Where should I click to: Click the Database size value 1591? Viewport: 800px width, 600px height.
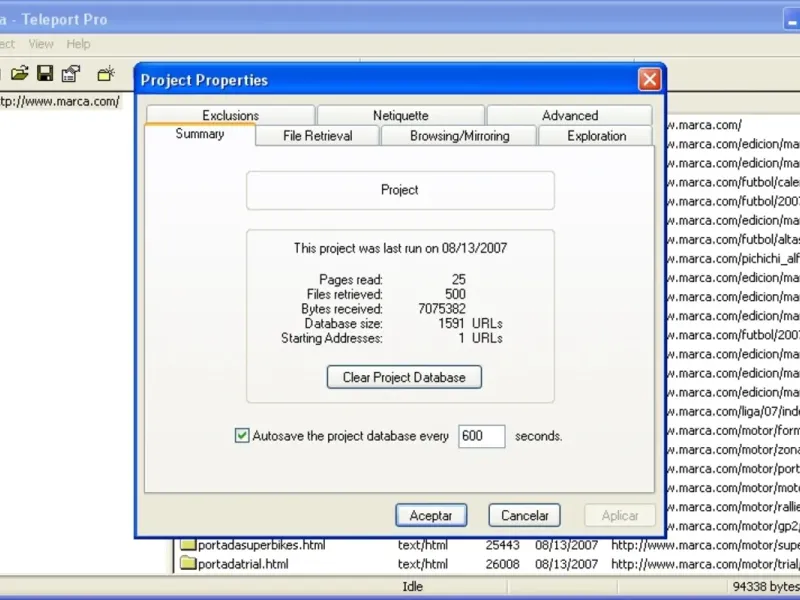(451, 323)
